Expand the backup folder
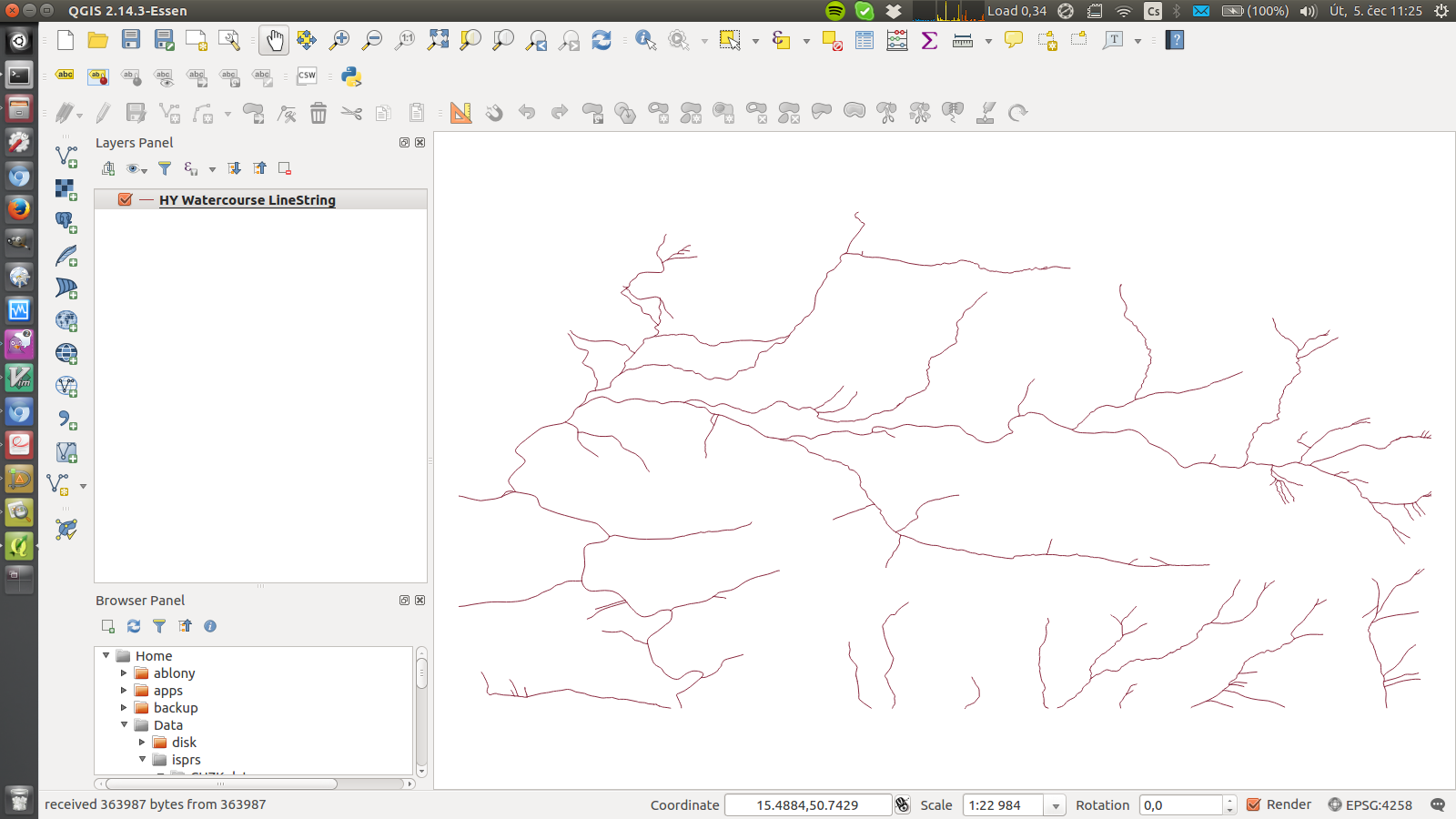Image resolution: width=1456 pixels, height=819 pixels. 125,707
